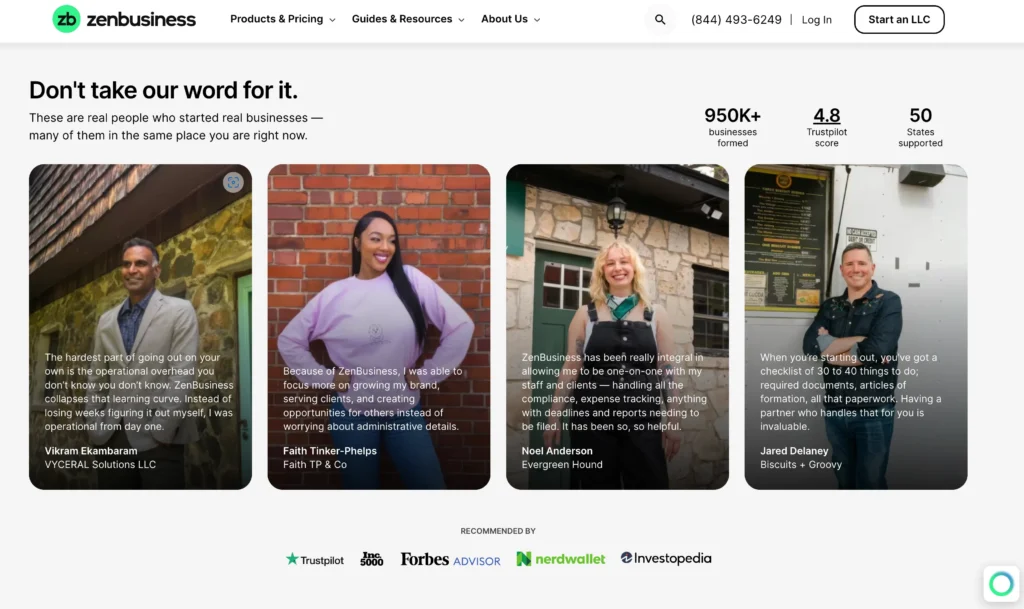Expand the Products & Pricing menu
The height and width of the screenshot is (609, 1024).
283,20
